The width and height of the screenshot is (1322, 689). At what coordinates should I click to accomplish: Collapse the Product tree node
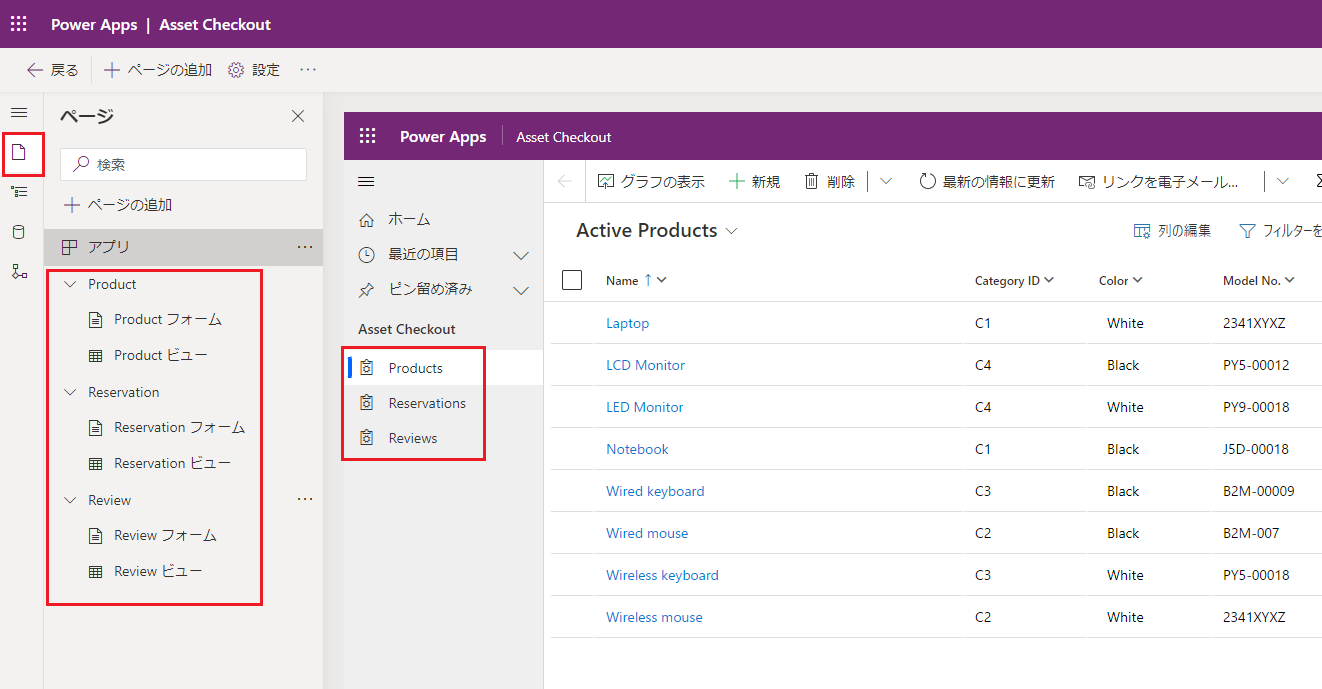tap(70, 284)
